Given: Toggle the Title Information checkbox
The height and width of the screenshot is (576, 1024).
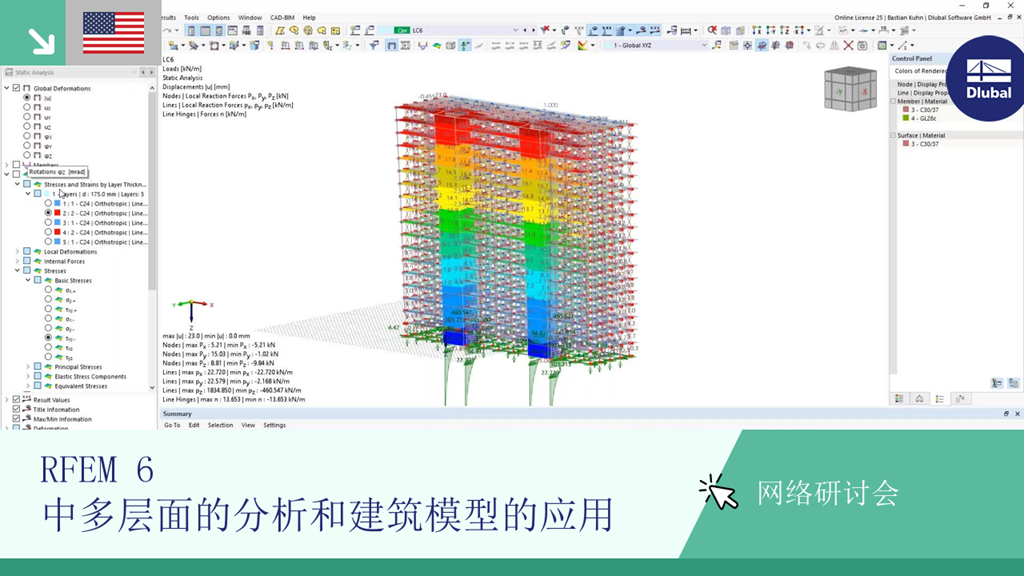Looking at the screenshot, I should (16, 409).
